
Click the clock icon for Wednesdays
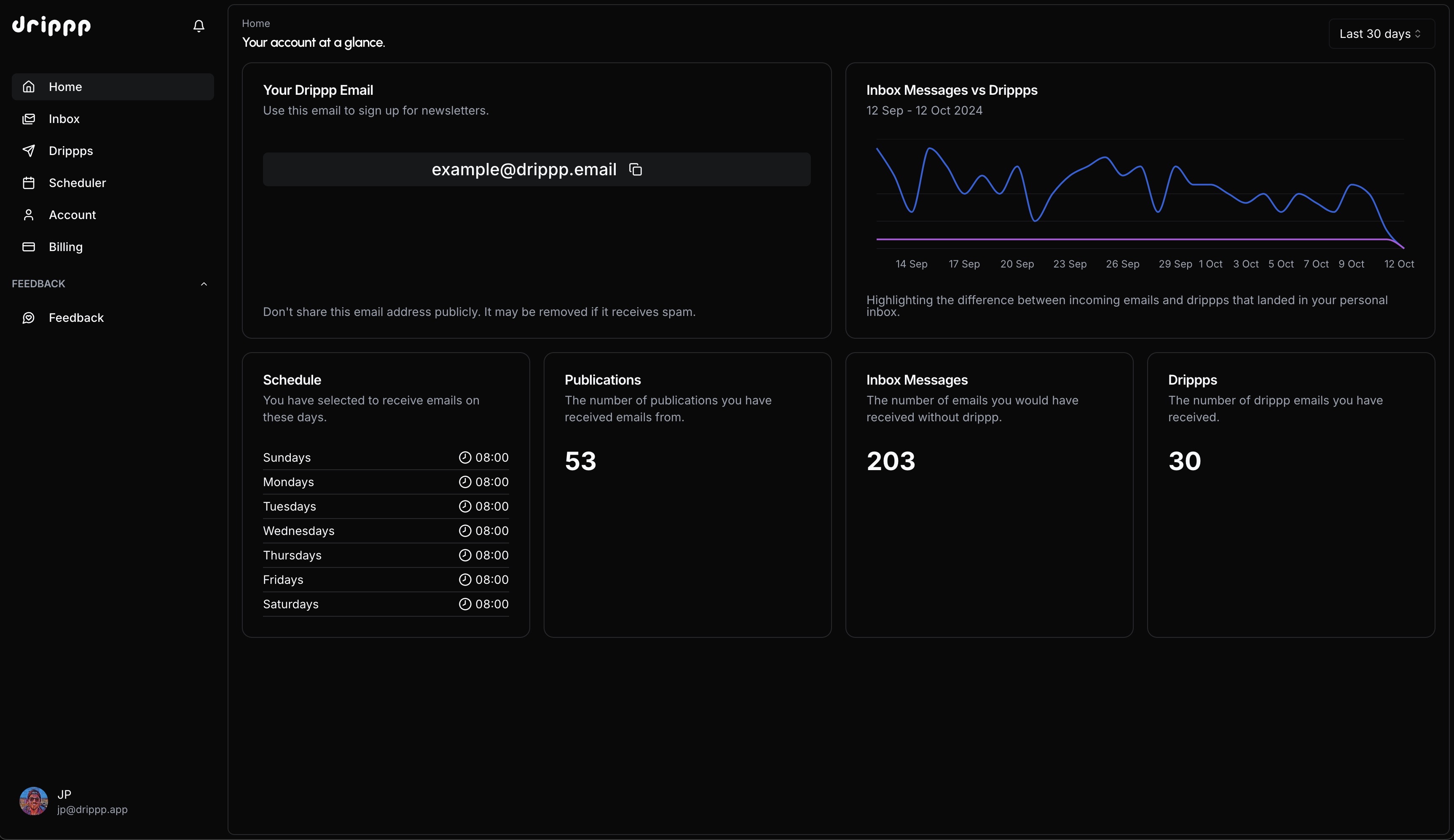point(464,531)
